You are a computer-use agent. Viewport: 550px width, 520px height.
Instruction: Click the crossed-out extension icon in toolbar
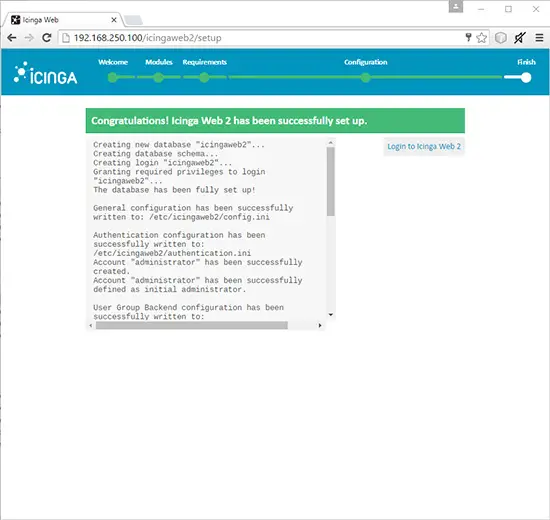pyautogui.click(x=520, y=38)
